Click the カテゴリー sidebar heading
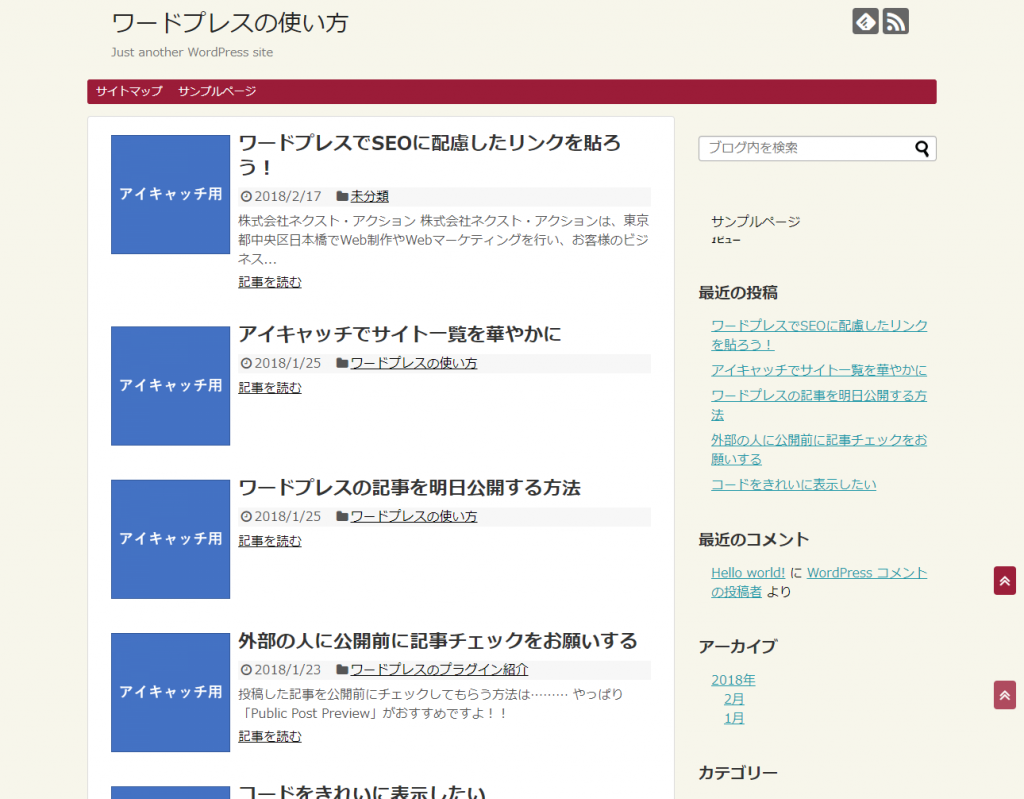This screenshot has width=1024, height=799. [x=738, y=773]
